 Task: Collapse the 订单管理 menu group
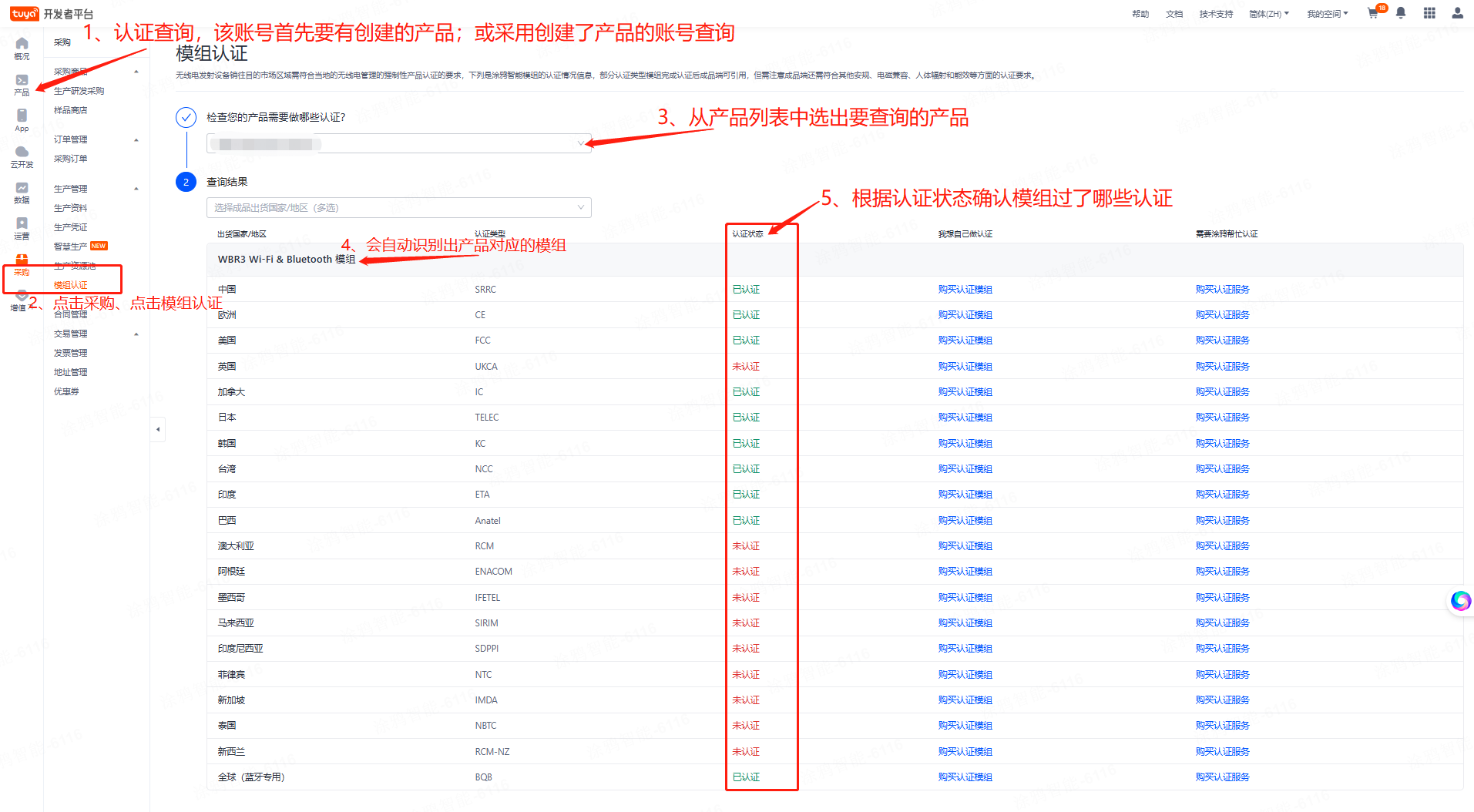pyautogui.click(x=136, y=140)
